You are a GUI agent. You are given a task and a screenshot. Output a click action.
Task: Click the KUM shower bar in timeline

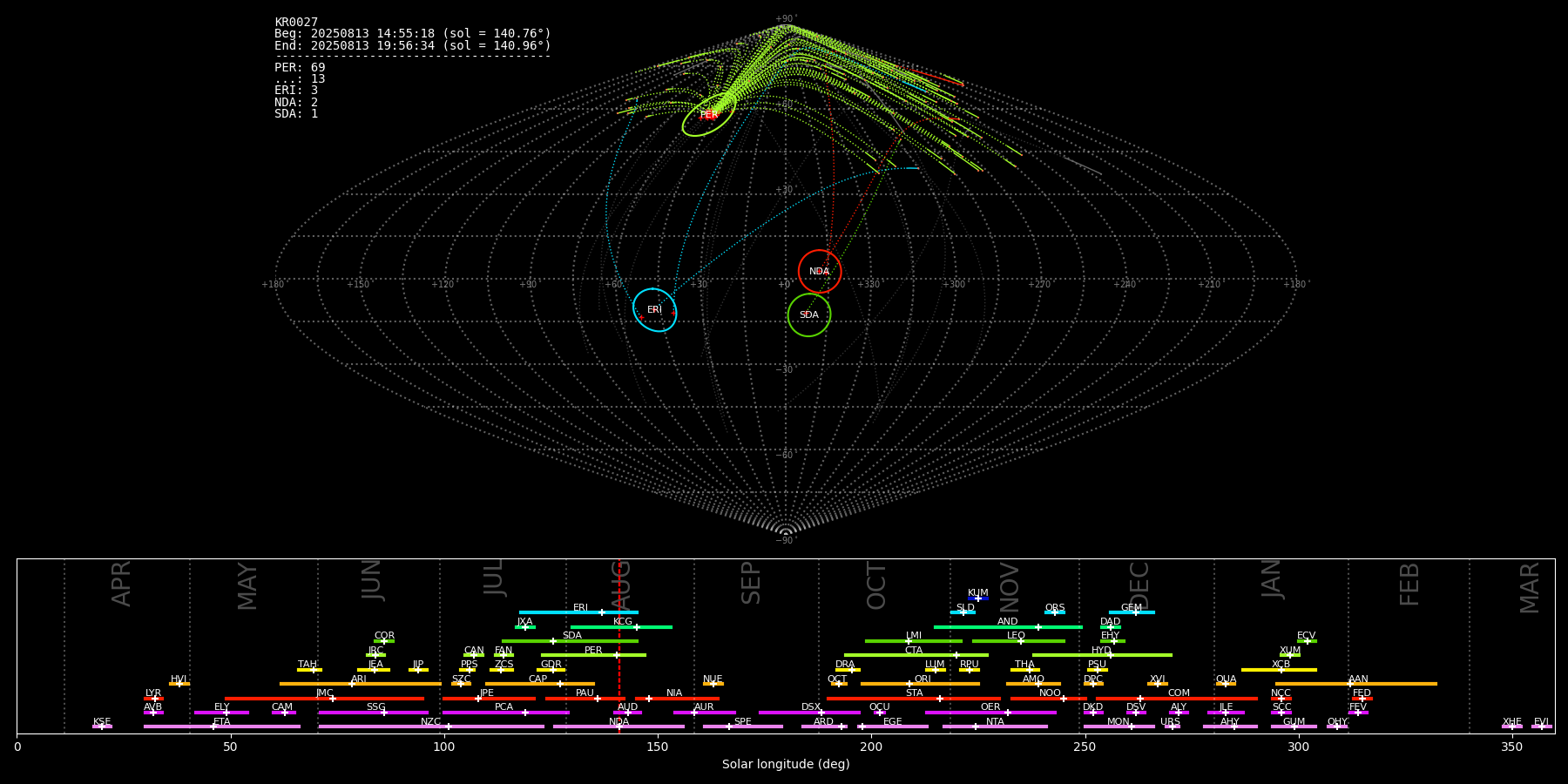click(x=978, y=598)
